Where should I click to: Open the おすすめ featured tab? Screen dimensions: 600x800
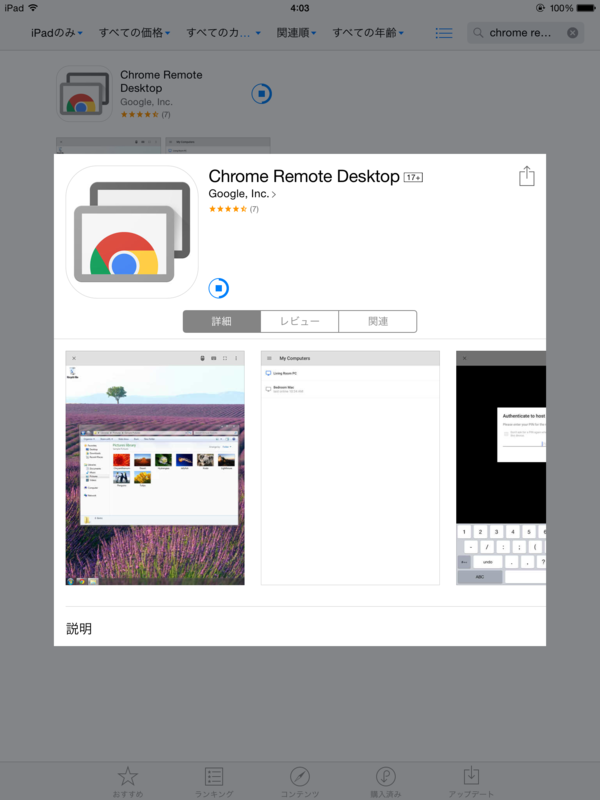tap(128, 782)
